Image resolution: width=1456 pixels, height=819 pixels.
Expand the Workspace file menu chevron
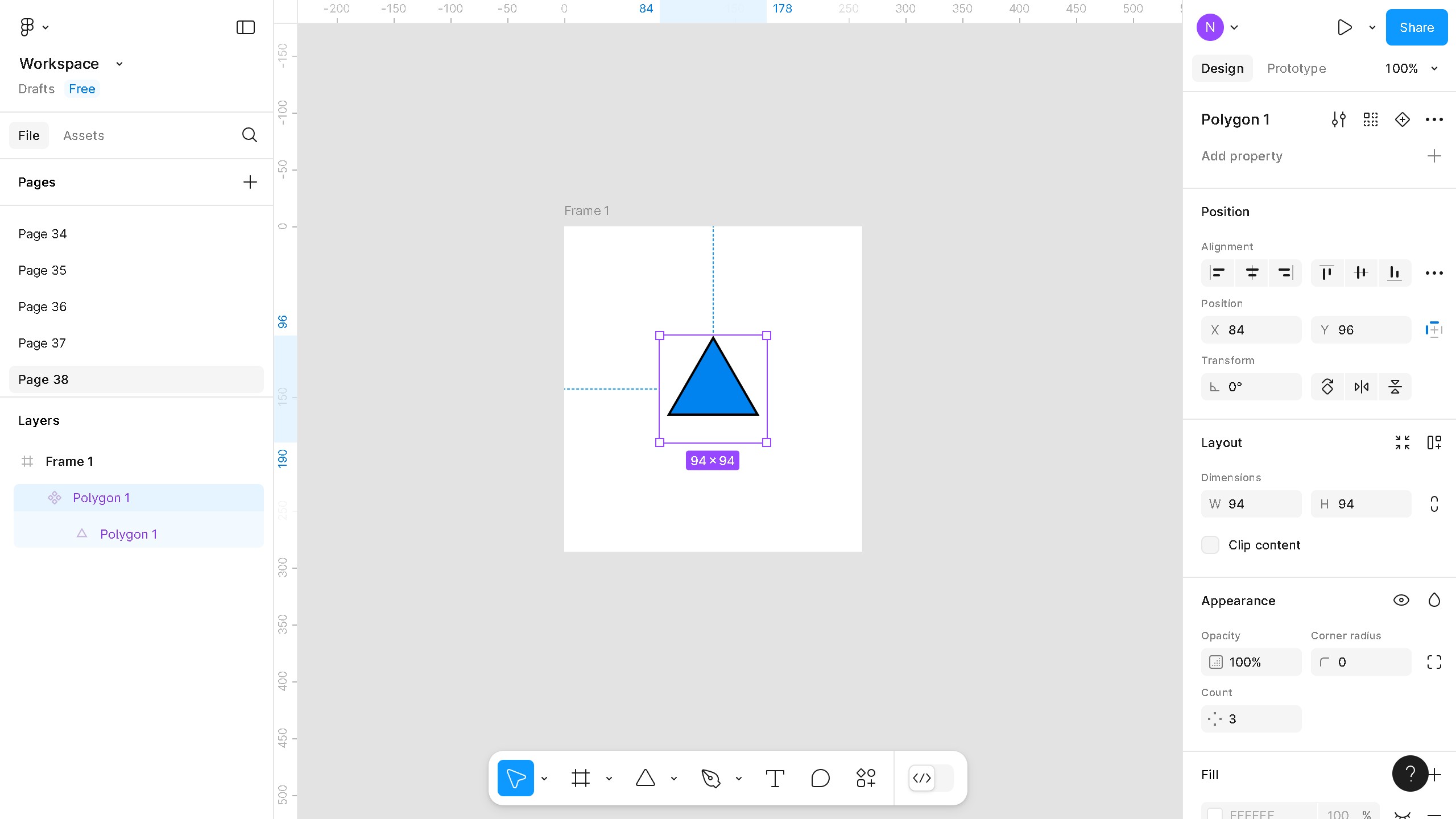[119, 64]
